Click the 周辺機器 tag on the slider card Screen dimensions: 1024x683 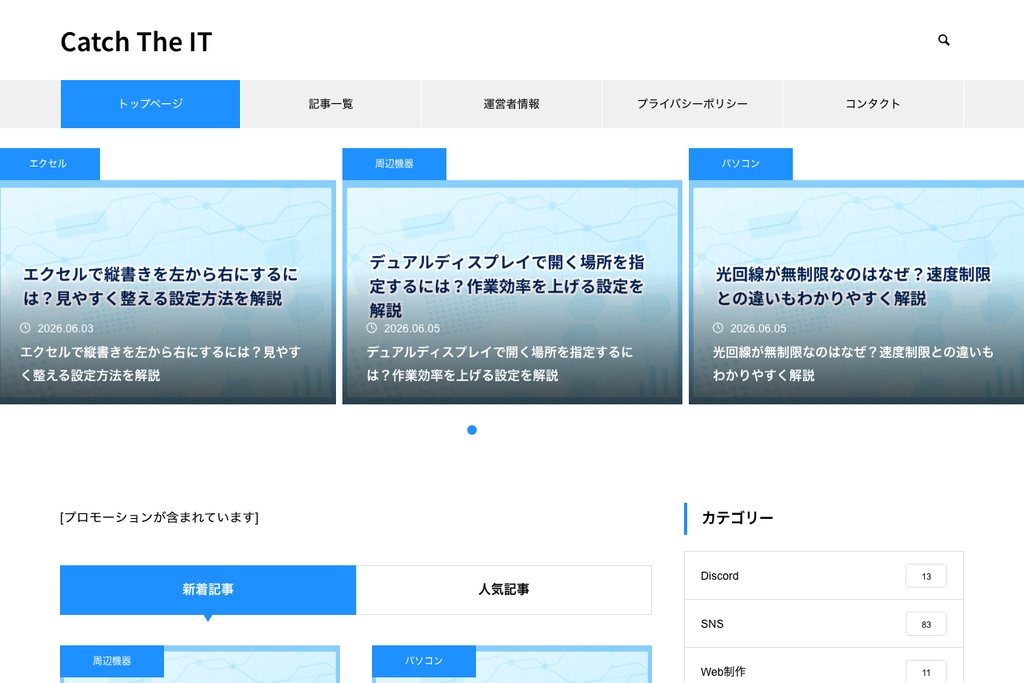click(x=394, y=164)
